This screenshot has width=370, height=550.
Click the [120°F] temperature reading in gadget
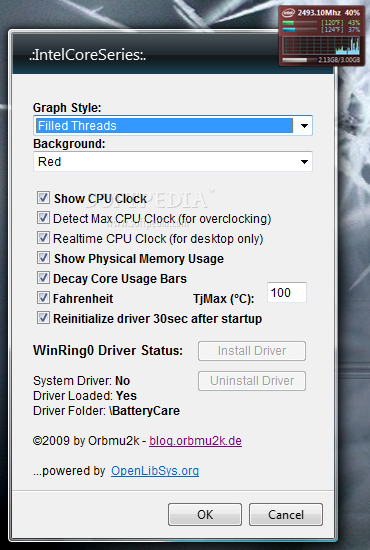coord(332,23)
